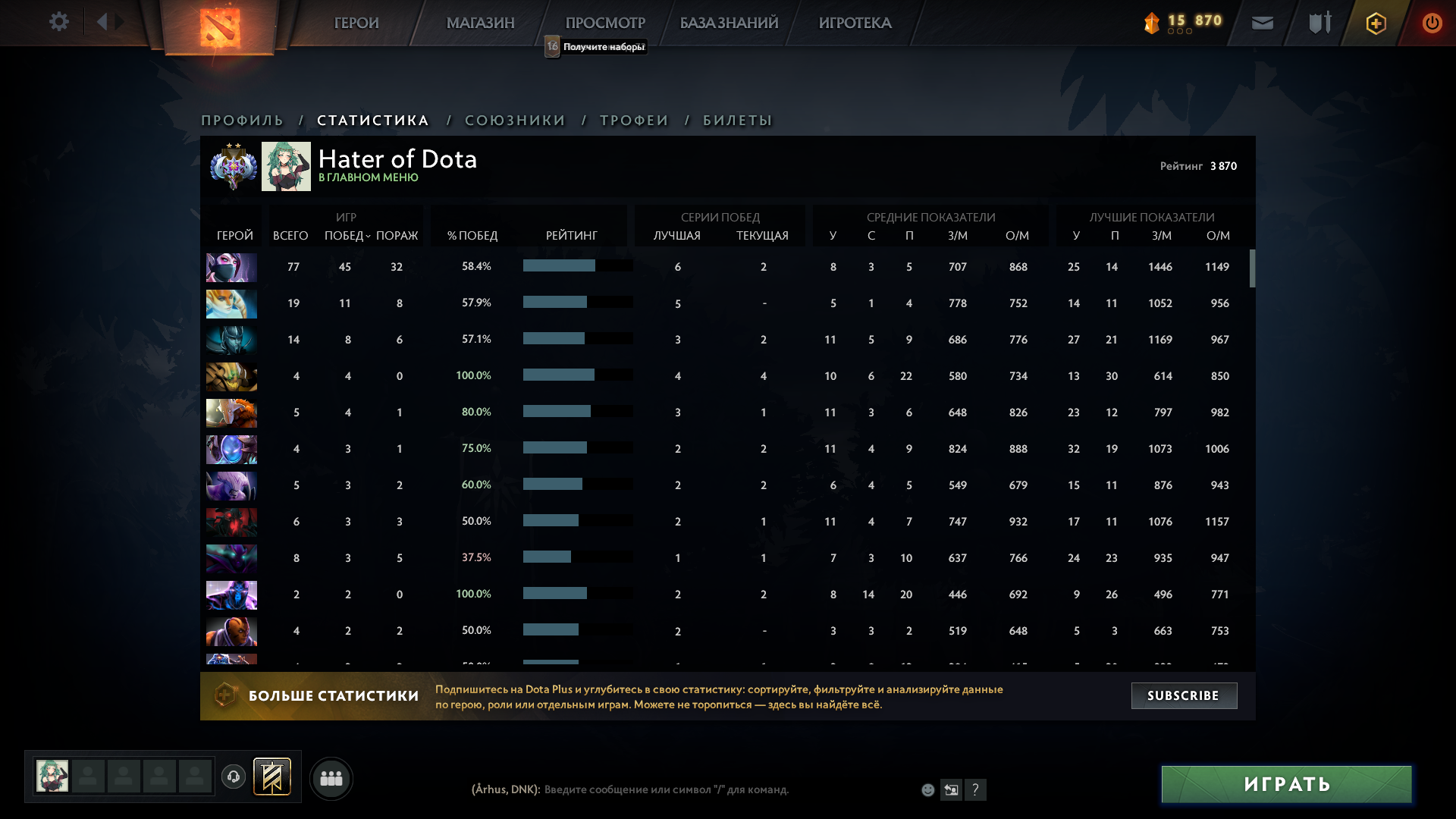Open the battle banner icon in party bar

pyautogui.click(x=272, y=777)
